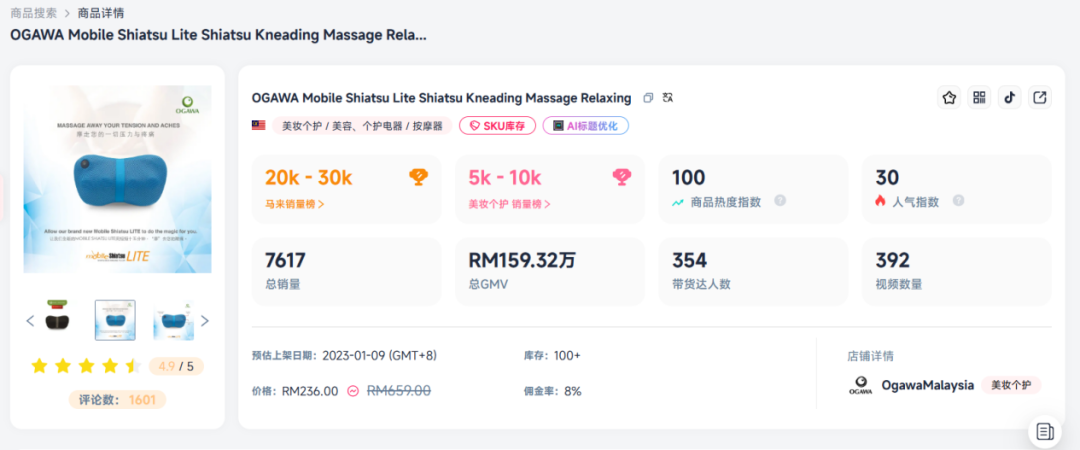The width and height of the screenshot is (1080, 450).
Task: Click the TikTok icon button
Action: point(1010,98)
